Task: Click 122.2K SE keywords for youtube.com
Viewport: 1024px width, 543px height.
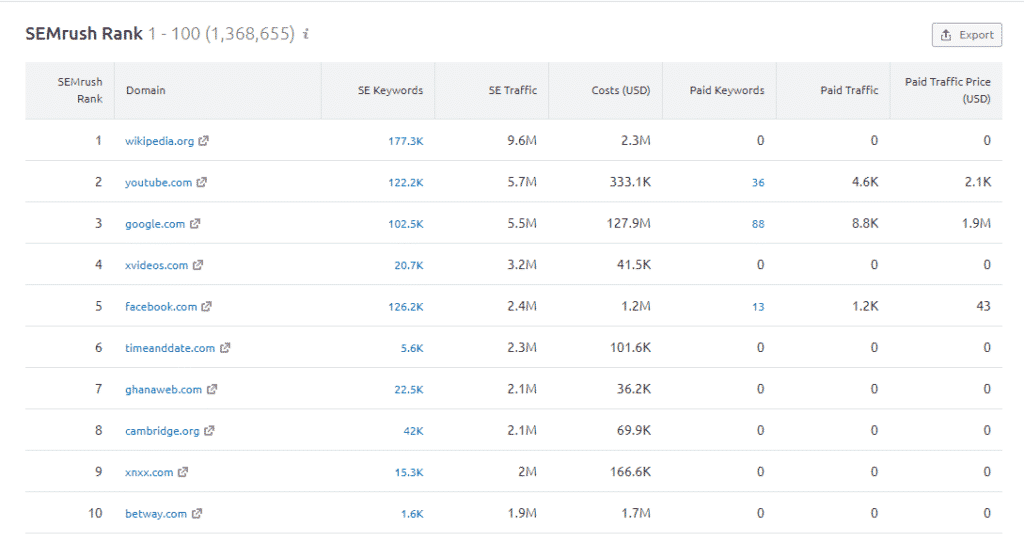Action: pos(406,182)
